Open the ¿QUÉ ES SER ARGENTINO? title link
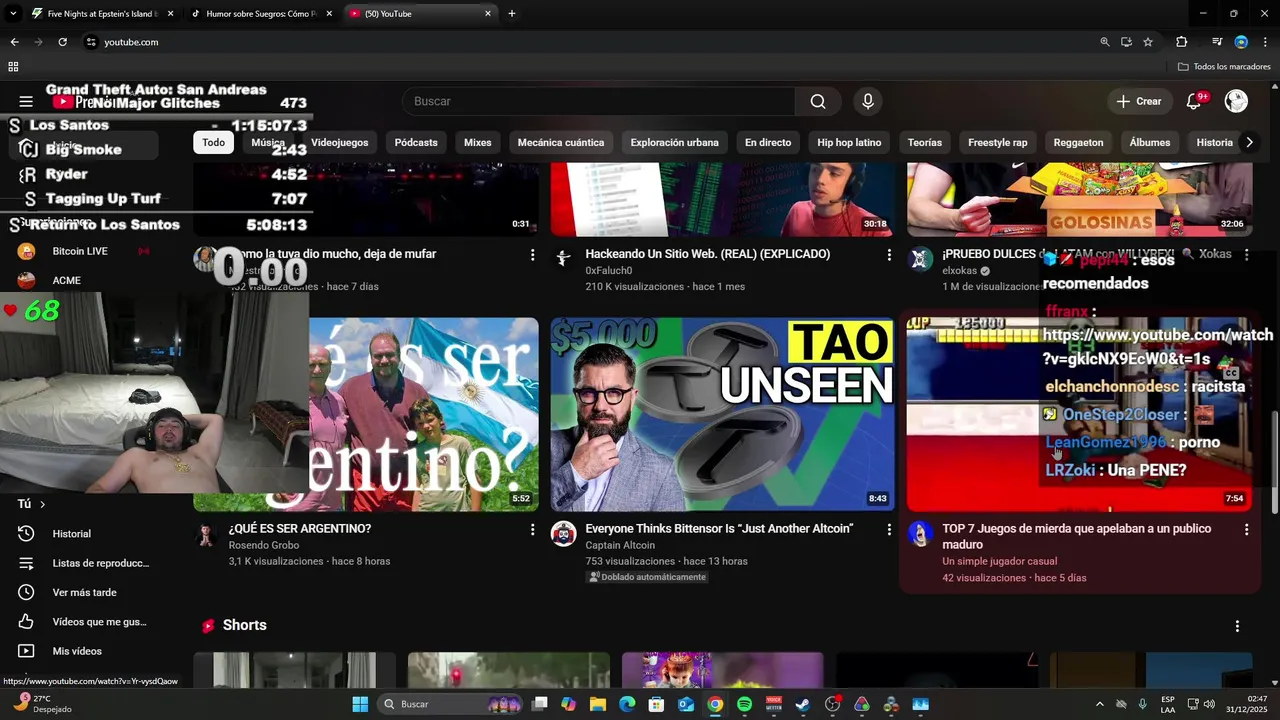Viewport: 1280px width, 720px height. [x=300, y=529]
